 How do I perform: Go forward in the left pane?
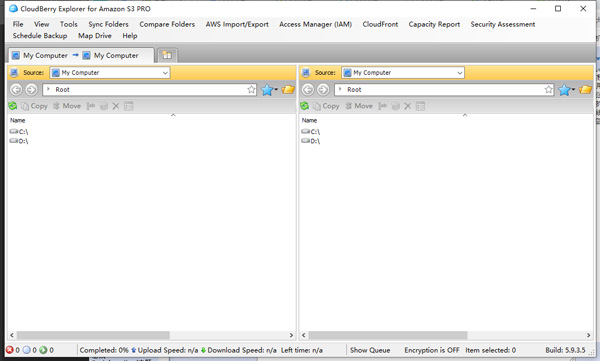(x=31, y=90)
